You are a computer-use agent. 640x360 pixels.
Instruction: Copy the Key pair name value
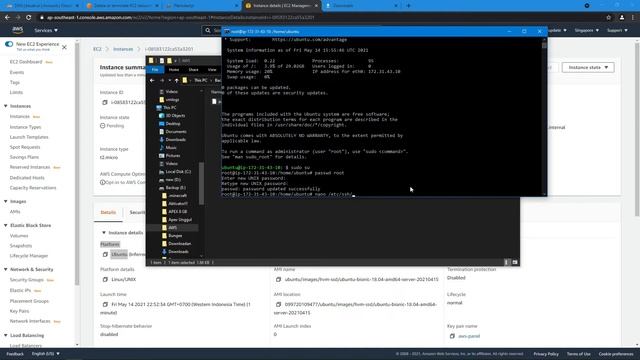click(452, 336)
